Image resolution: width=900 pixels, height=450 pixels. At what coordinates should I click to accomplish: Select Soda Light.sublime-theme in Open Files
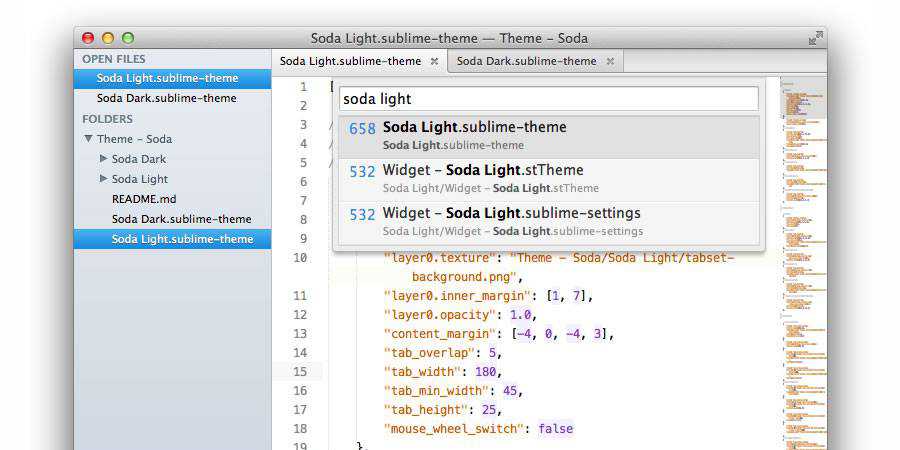tap(166, 78)
